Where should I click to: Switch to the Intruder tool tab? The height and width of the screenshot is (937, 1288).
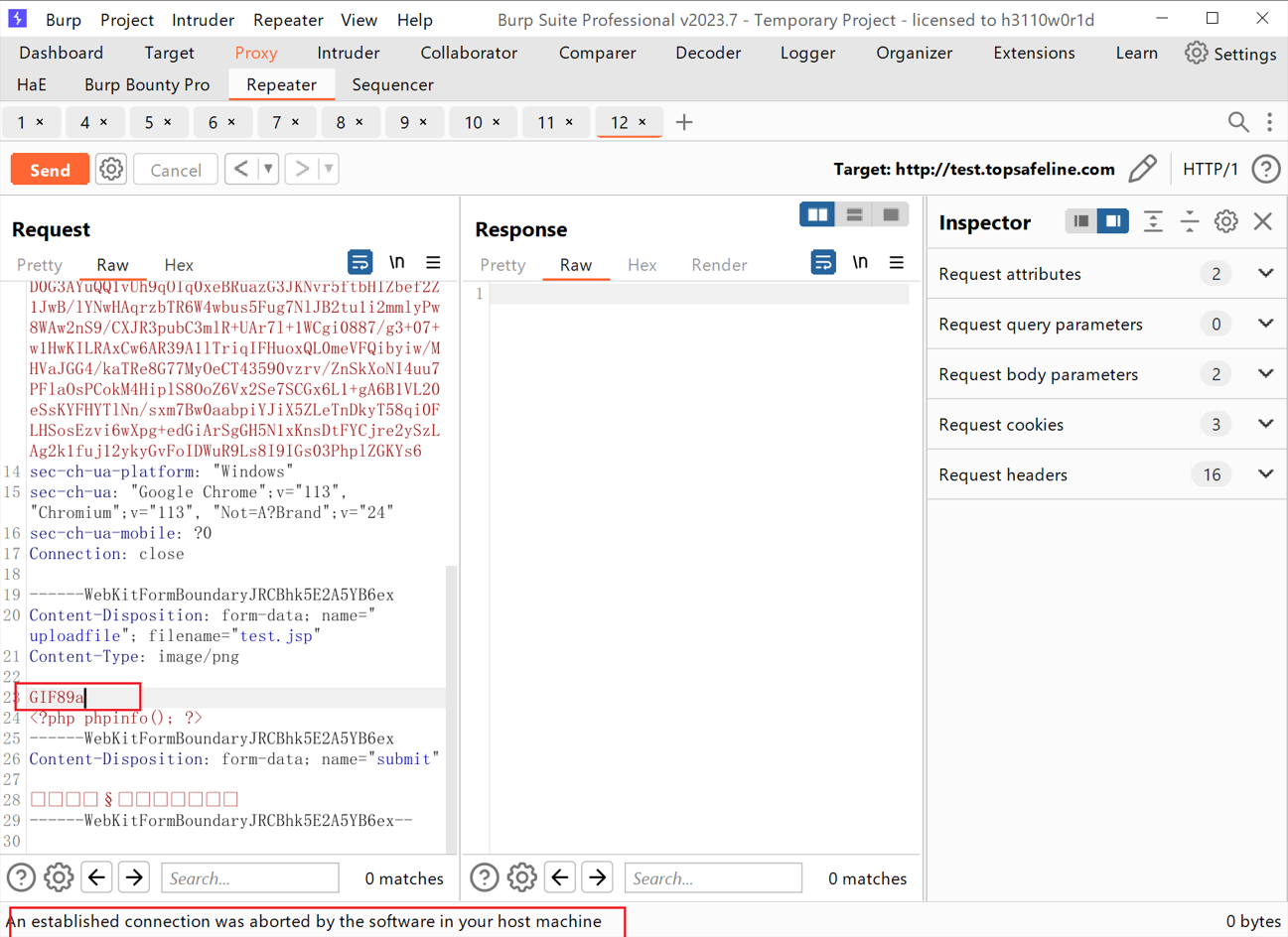(348, 53)
